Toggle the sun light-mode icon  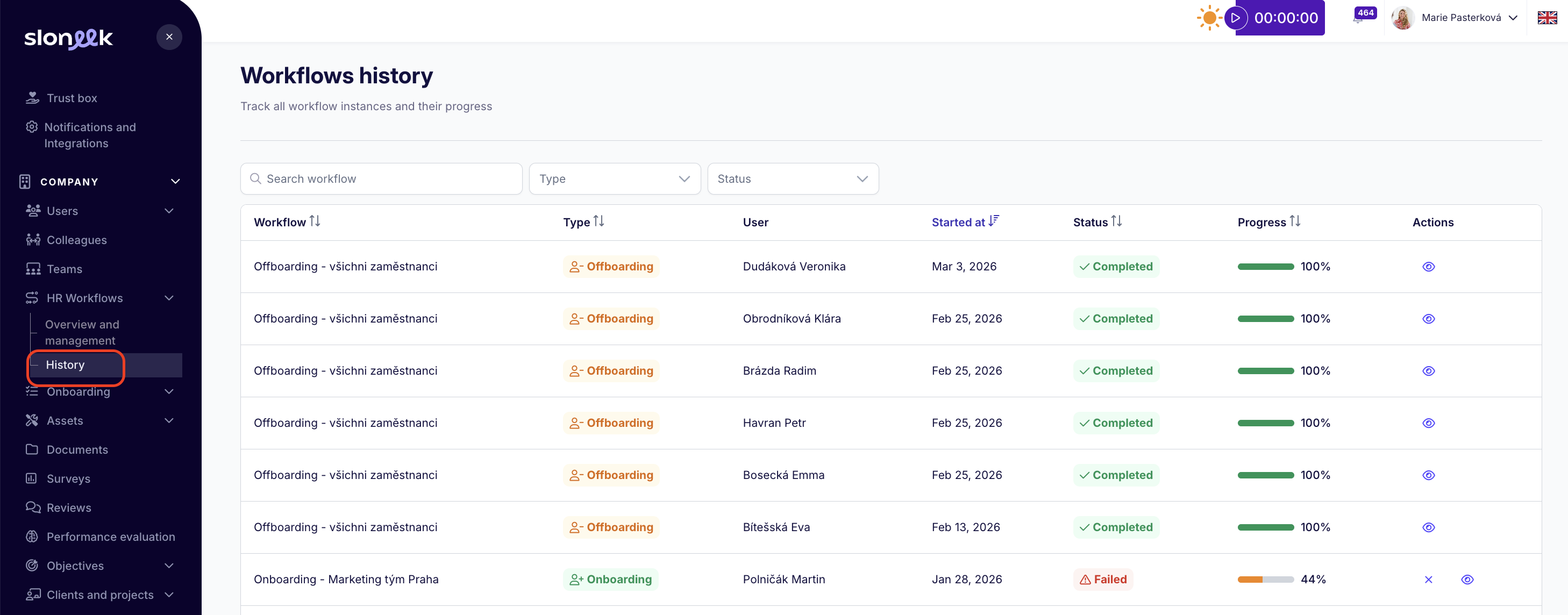[1209, 18]
